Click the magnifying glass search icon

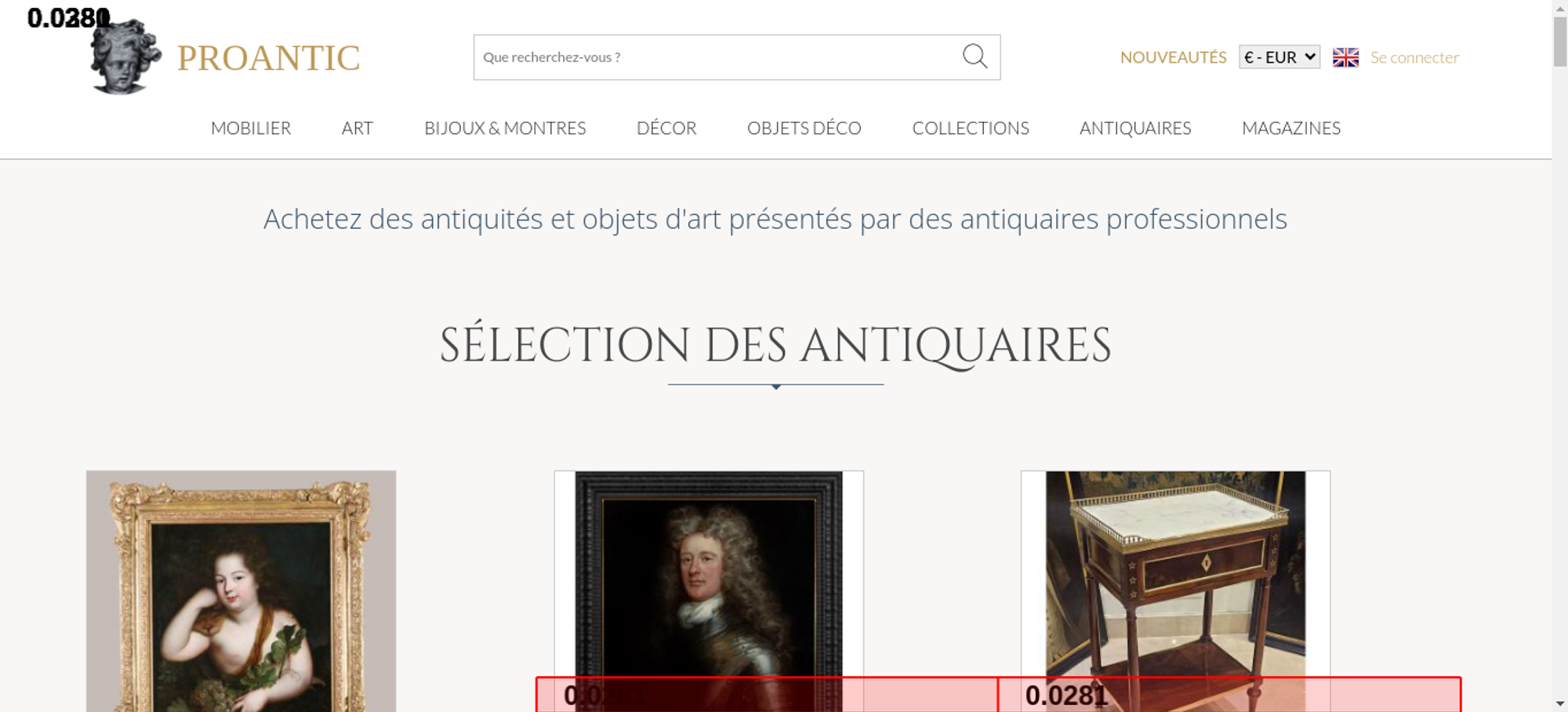tap(975, 56)
